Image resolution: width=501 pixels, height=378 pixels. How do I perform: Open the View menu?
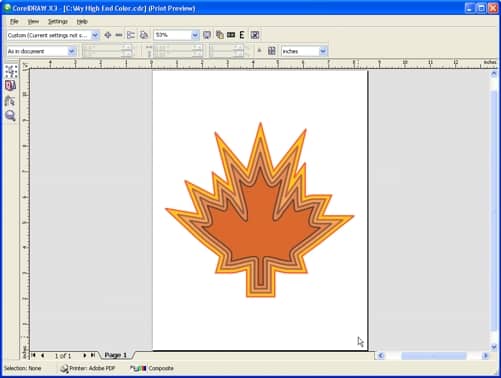click(33, 22)
